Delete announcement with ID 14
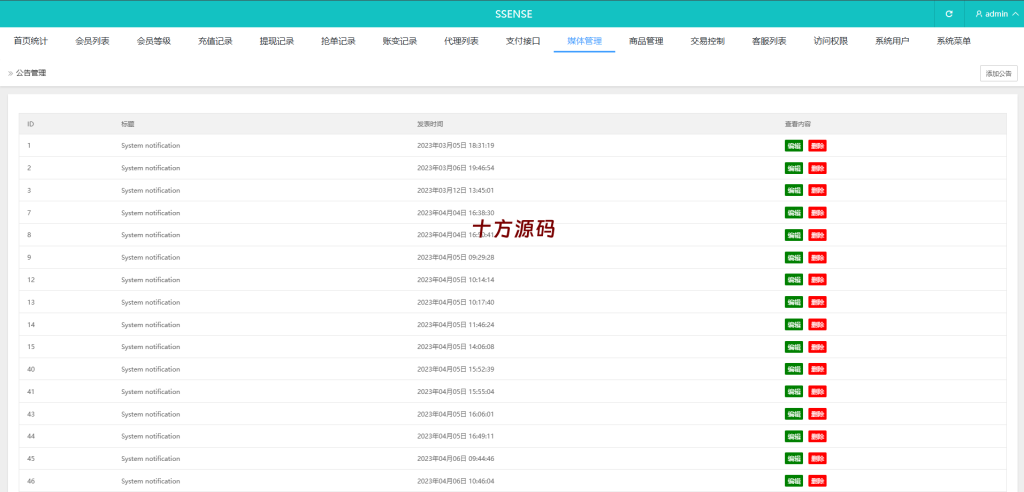1024x492 pixels. pos(817,325)
